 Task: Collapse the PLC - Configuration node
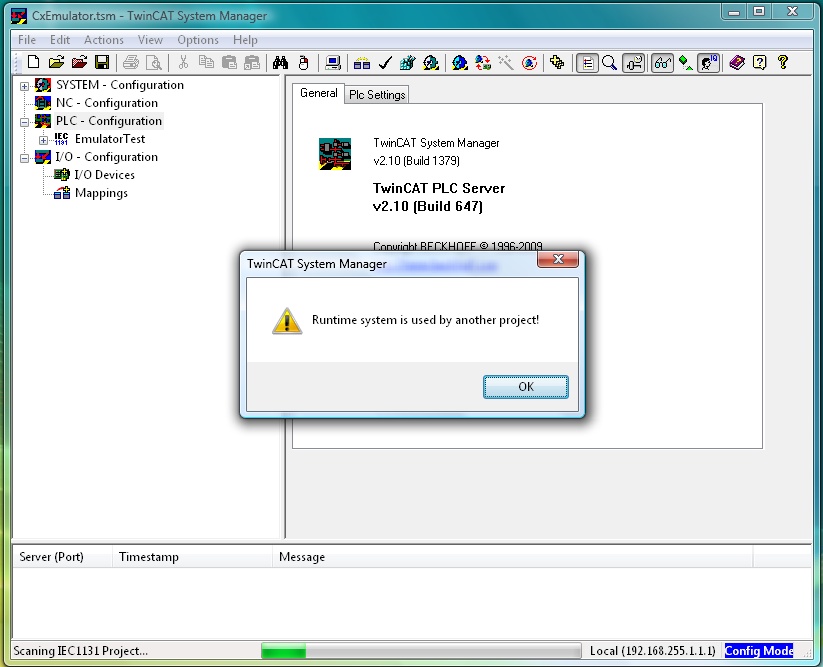pyautogui.click(x=24, y=122)
